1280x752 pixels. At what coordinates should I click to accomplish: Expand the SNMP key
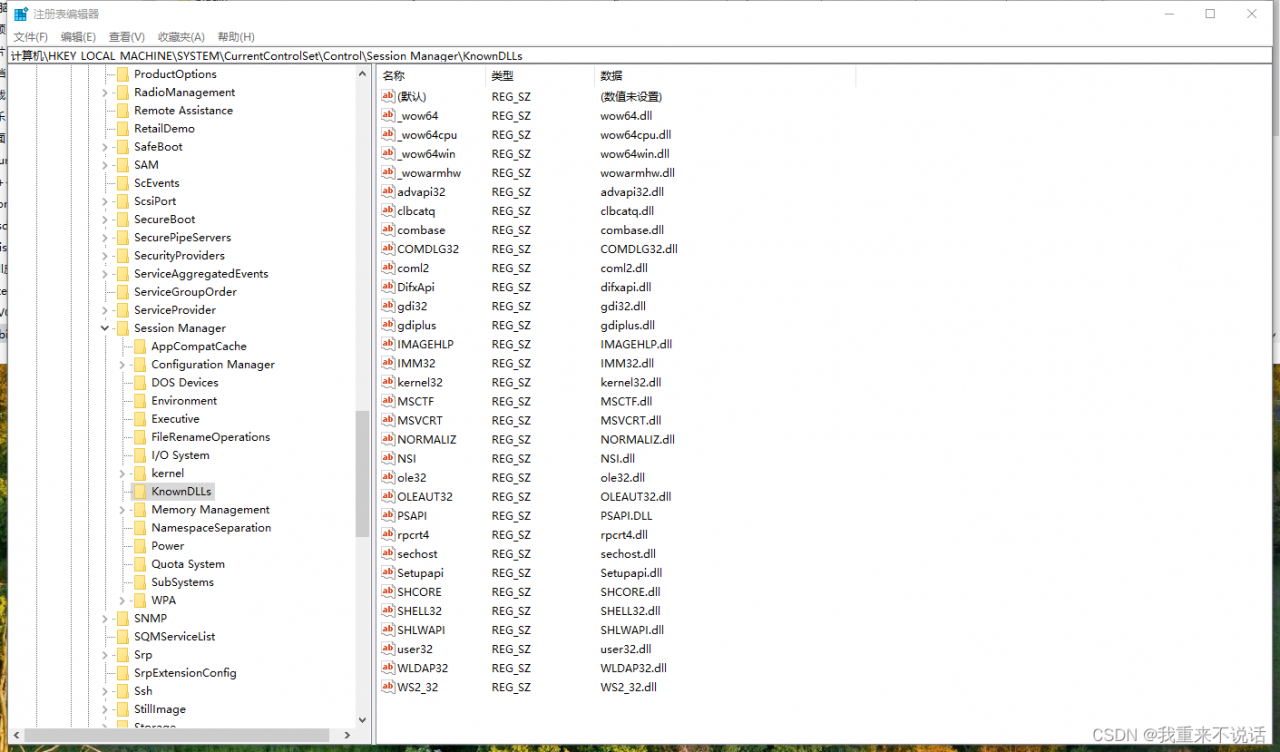pos(105,618)
